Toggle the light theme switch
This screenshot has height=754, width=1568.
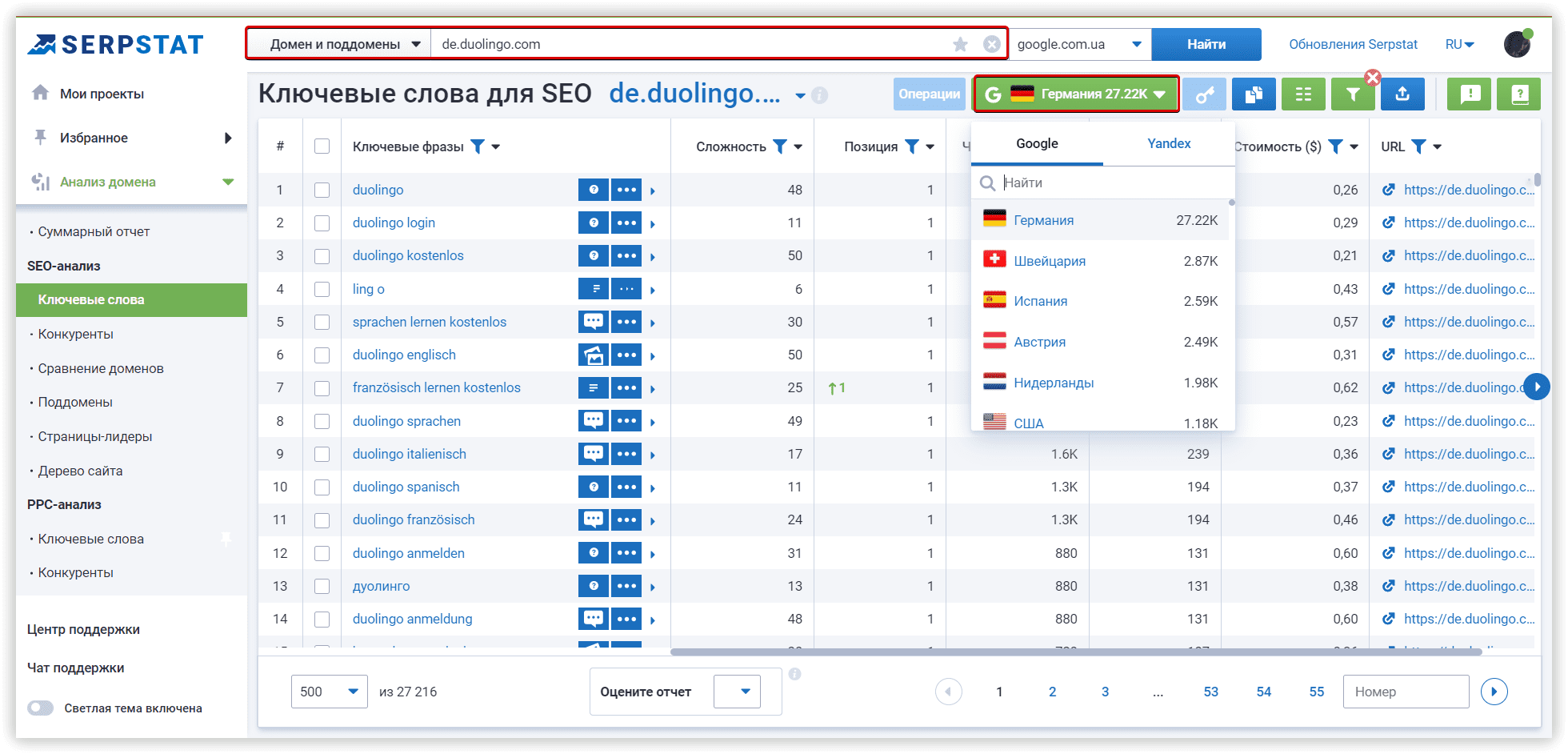point(40,708)
